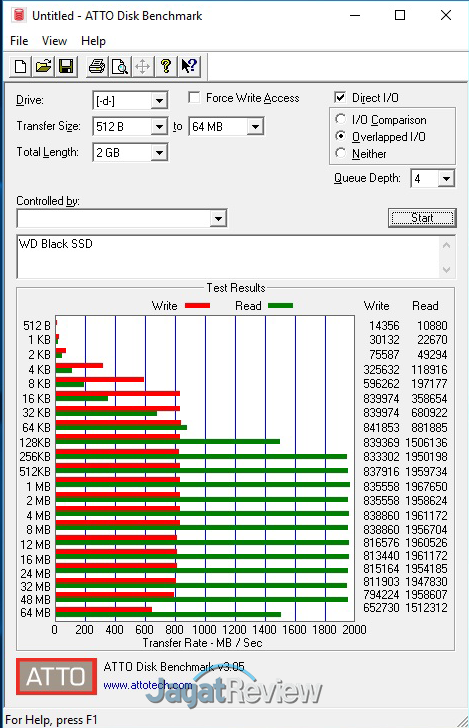The height and width of the screenshot is (728, 469).
Task: Click the read value 1967650
Action: [x=426, y=487]
